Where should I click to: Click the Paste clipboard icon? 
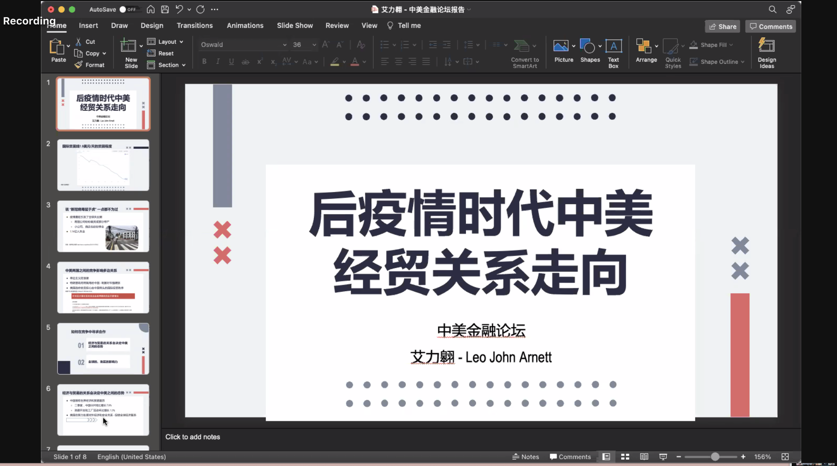[x=58, y=48]
